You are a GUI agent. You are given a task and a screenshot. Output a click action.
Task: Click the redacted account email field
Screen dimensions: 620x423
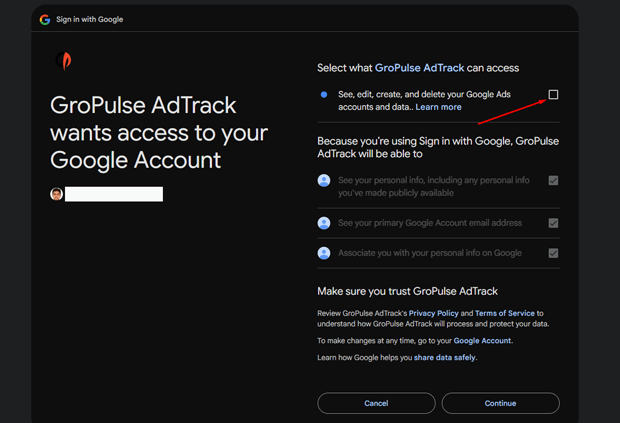click(114, 194)
